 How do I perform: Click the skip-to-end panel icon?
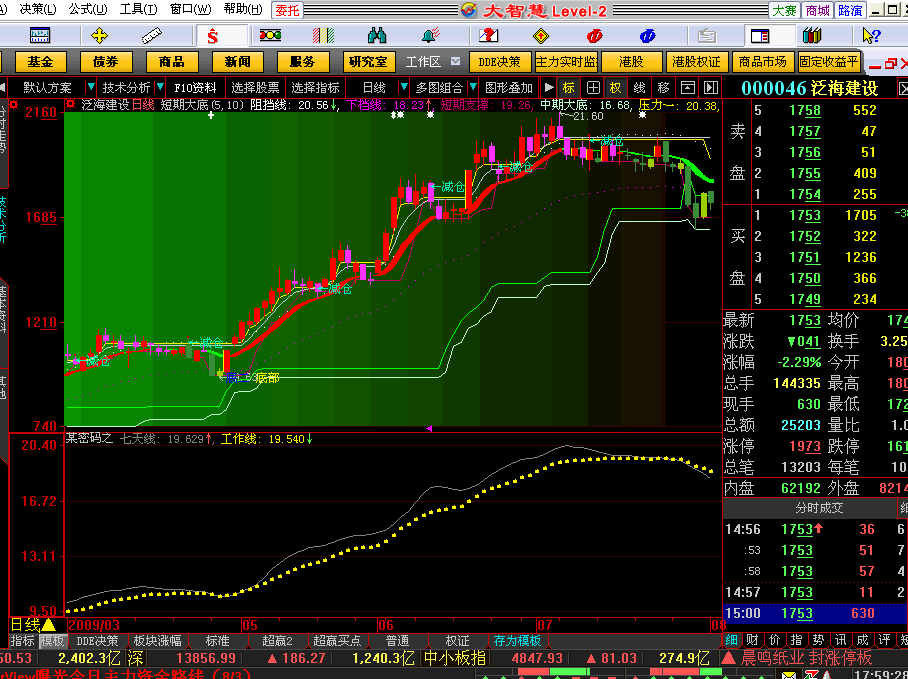[x=711, y=88]
